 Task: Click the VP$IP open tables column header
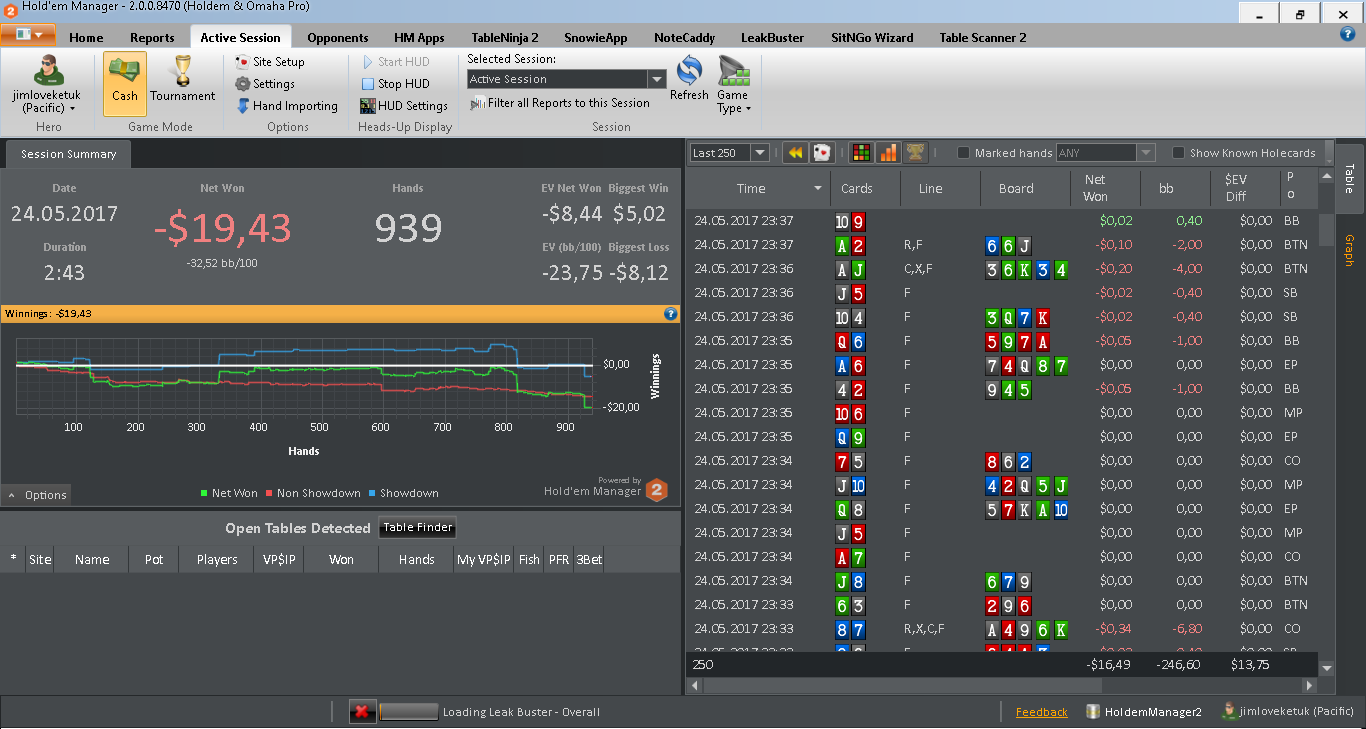tap(279, 559)
